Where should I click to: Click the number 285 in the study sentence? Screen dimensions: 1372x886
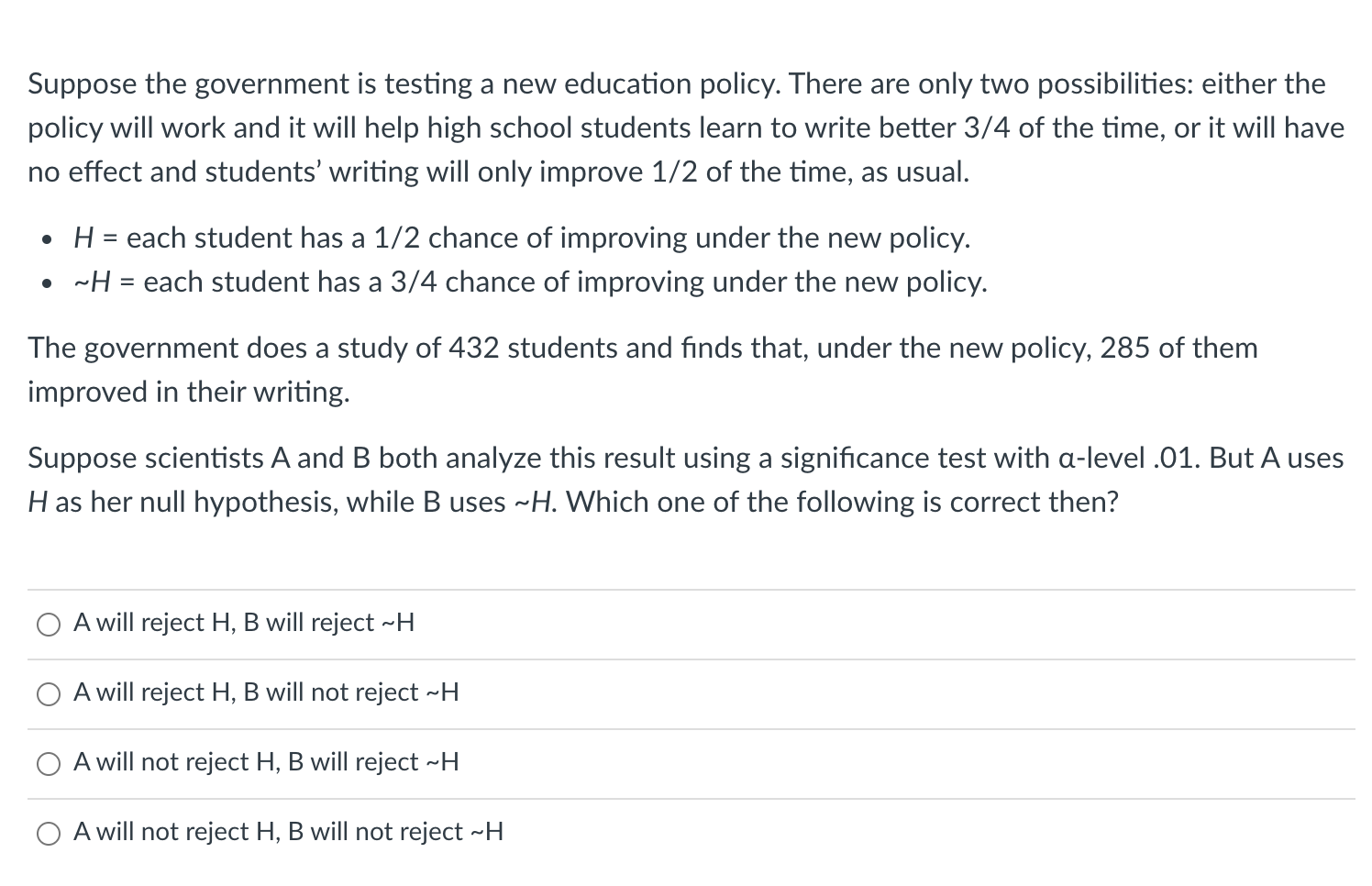[1125, 349]
